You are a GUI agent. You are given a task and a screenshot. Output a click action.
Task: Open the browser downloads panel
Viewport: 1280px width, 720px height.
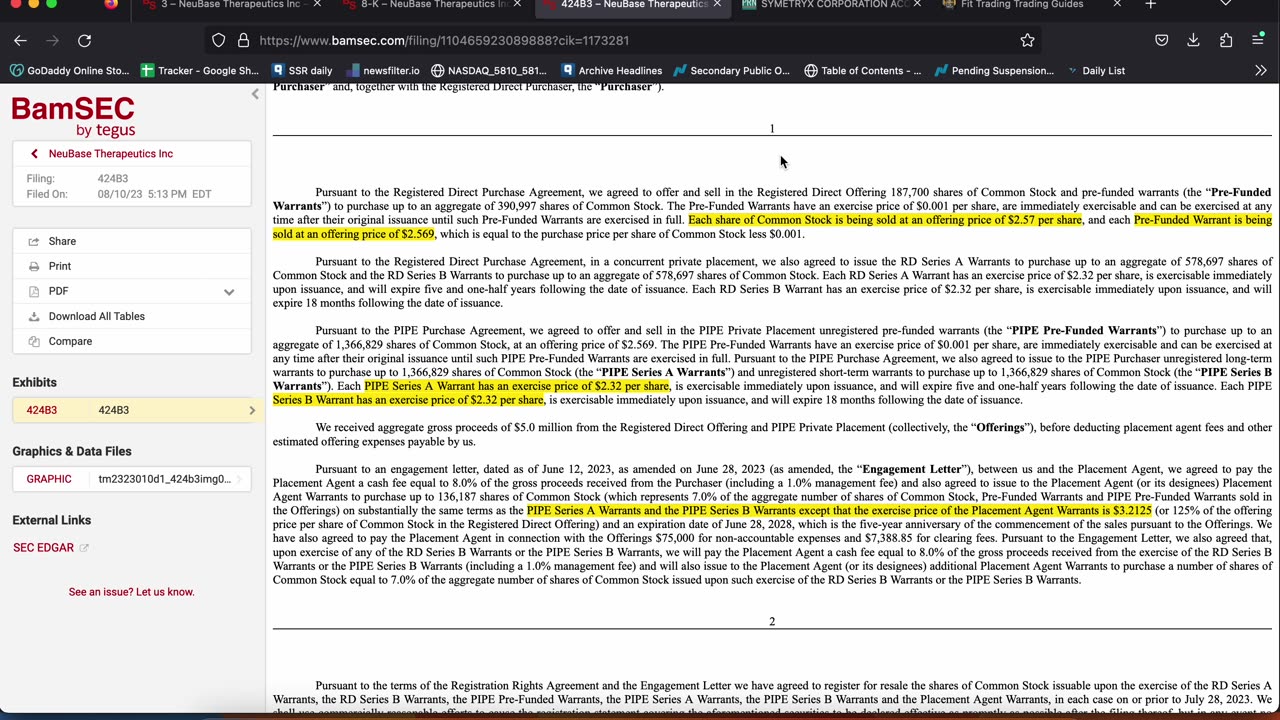coord(1193,40)
